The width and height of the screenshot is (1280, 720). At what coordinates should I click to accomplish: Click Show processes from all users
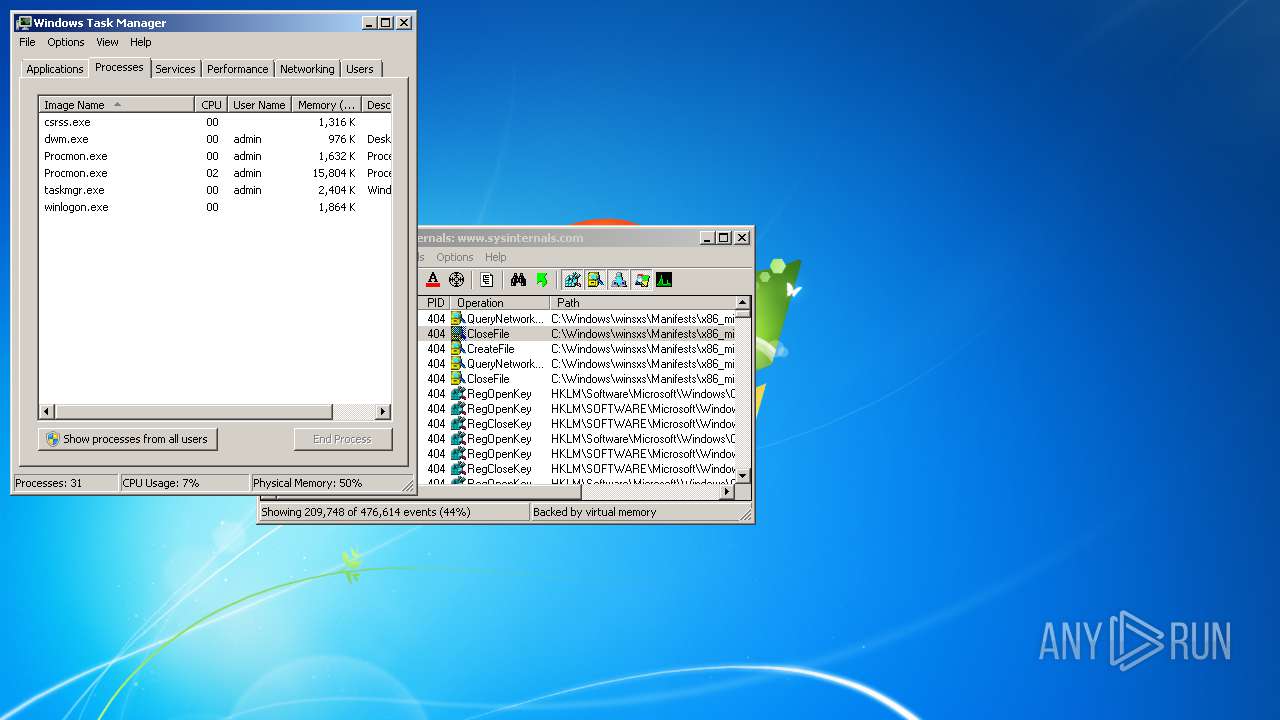click(128, 439)
